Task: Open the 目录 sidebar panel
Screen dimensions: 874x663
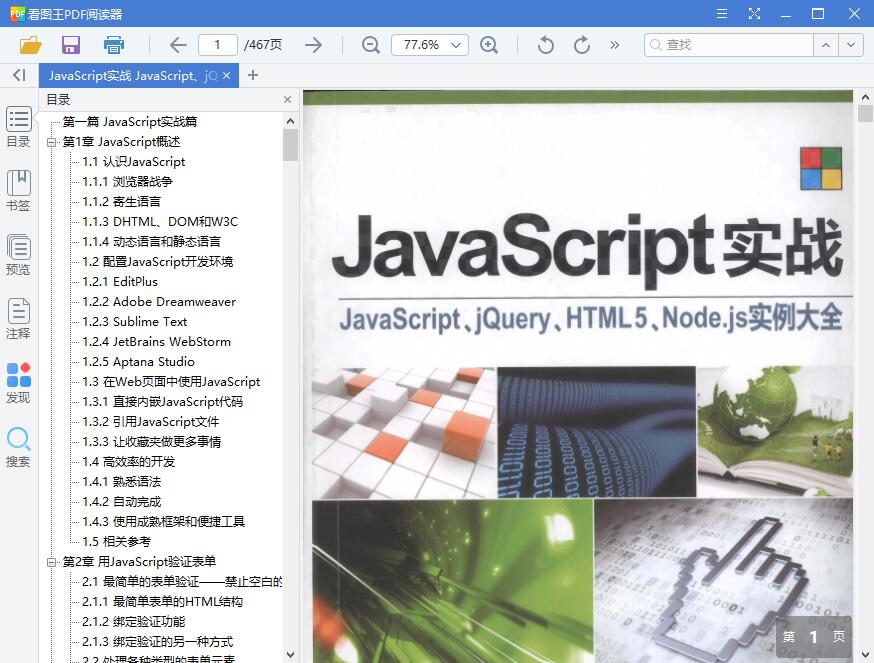Action: coord(18,127)
